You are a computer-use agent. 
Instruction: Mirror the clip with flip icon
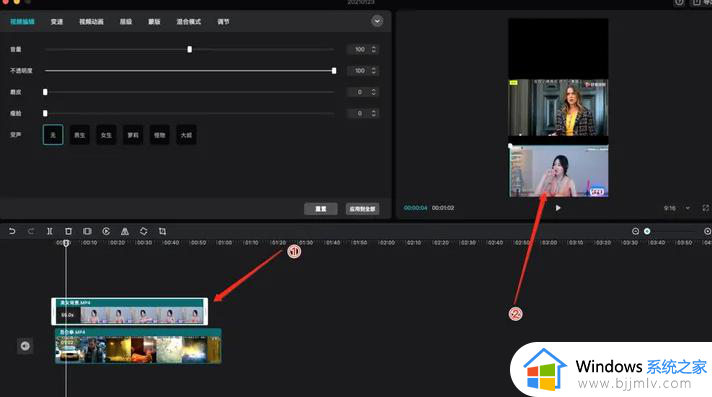(125, 231)
